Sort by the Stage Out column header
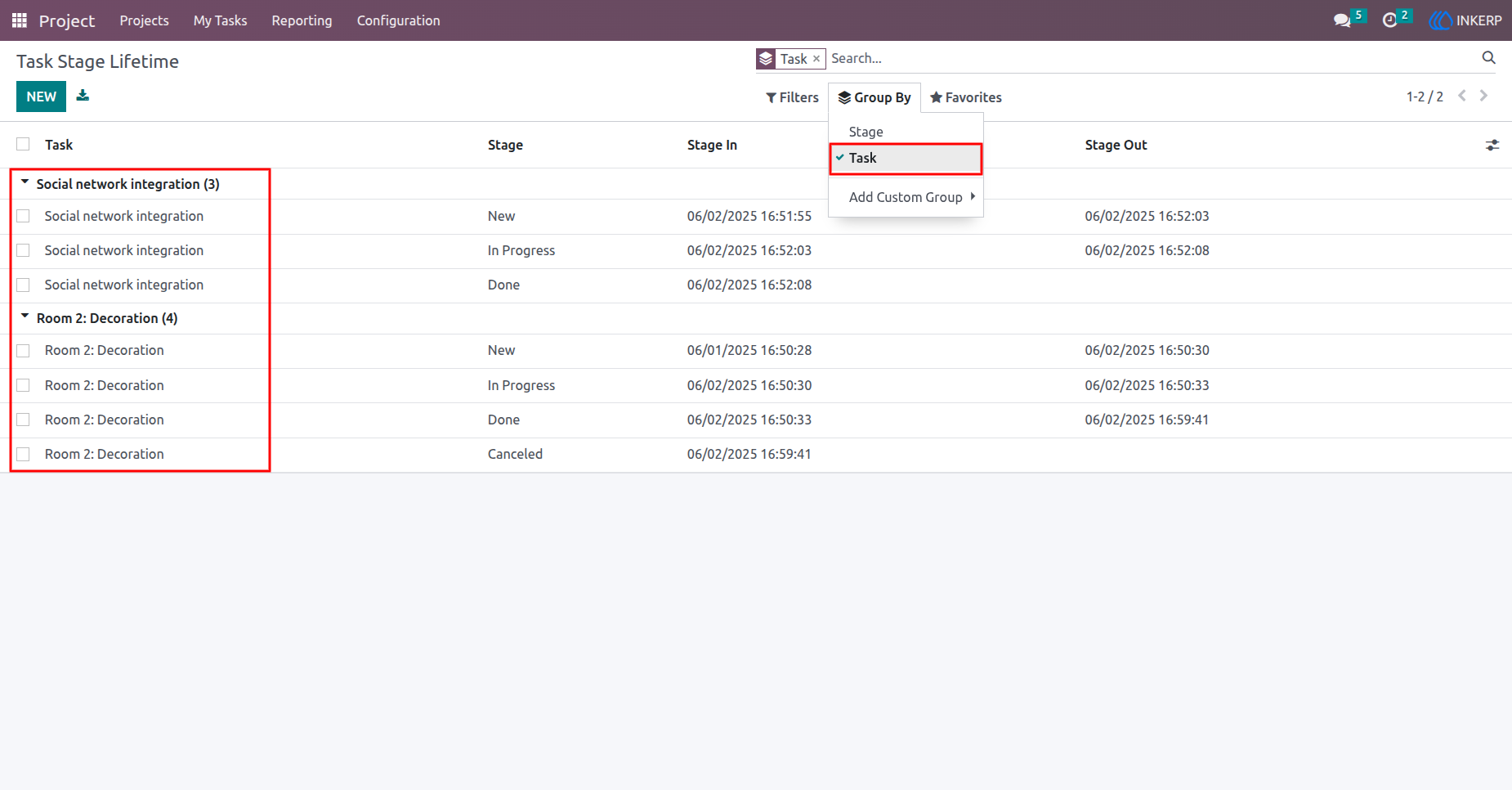Image resolution: width=1512 pixels, height=790 pixels. (1116, 145)
